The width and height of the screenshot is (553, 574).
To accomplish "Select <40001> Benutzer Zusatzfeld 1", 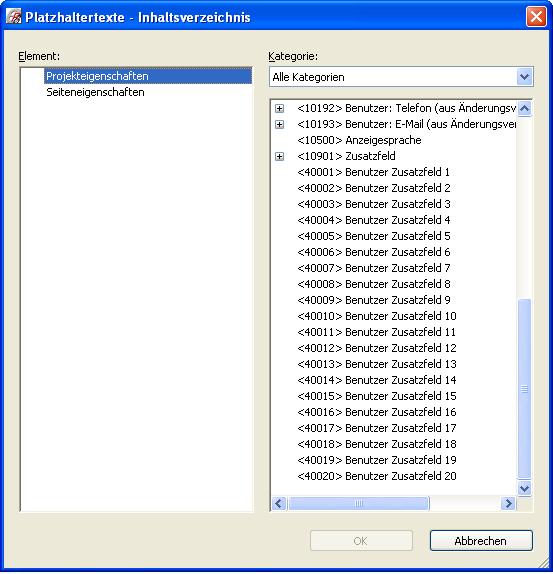I will click(x=373, y=172).
